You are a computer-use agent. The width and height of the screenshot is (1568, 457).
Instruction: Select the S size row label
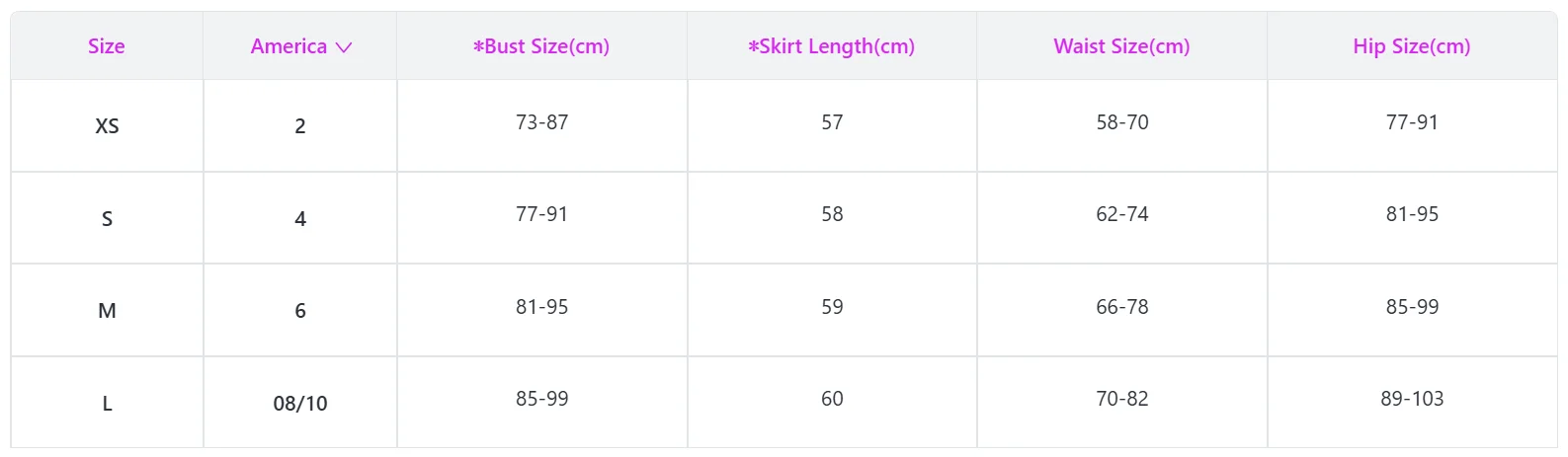(x=107, y=219)
